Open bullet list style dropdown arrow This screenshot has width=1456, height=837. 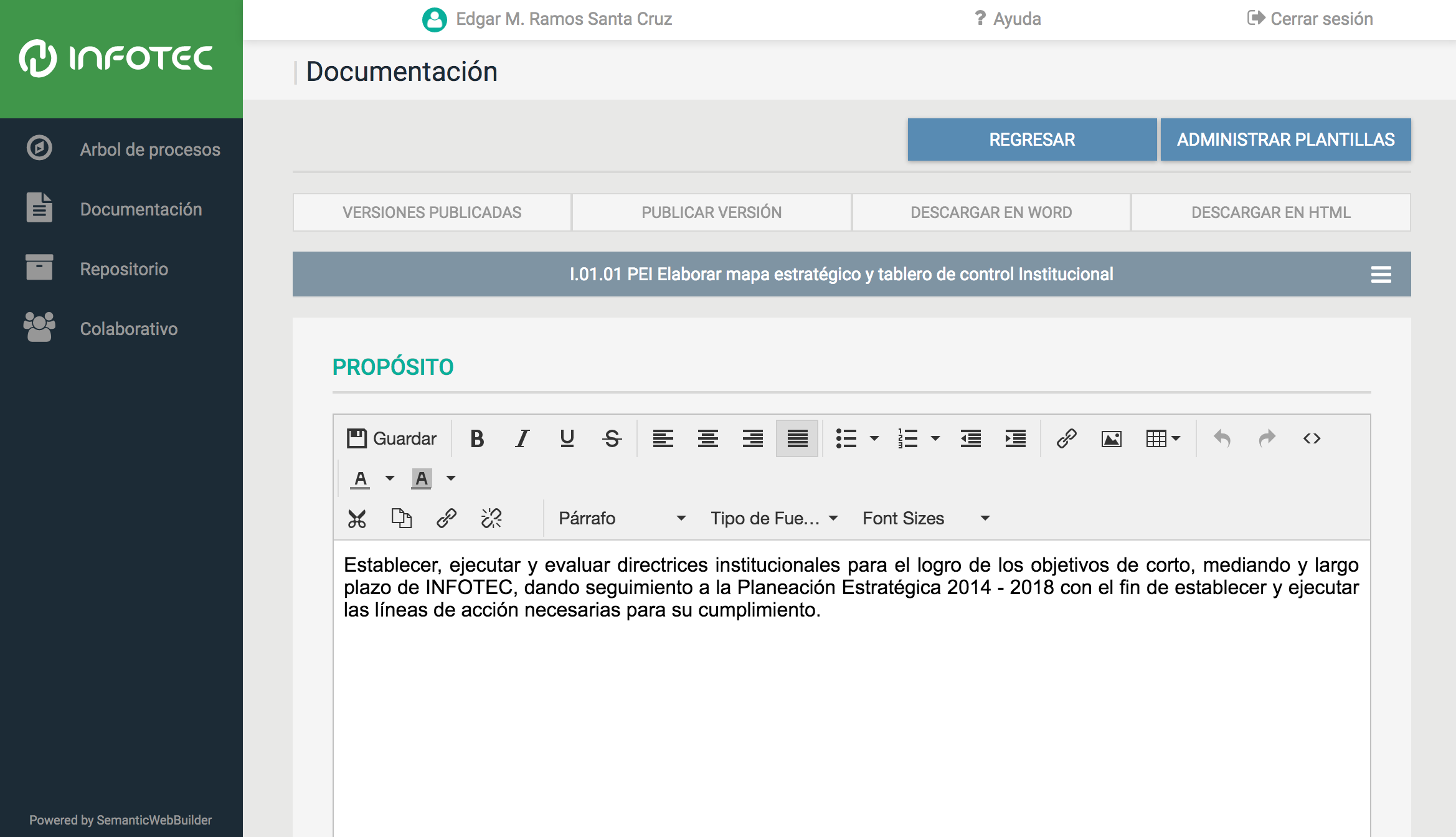click(874, 438)
